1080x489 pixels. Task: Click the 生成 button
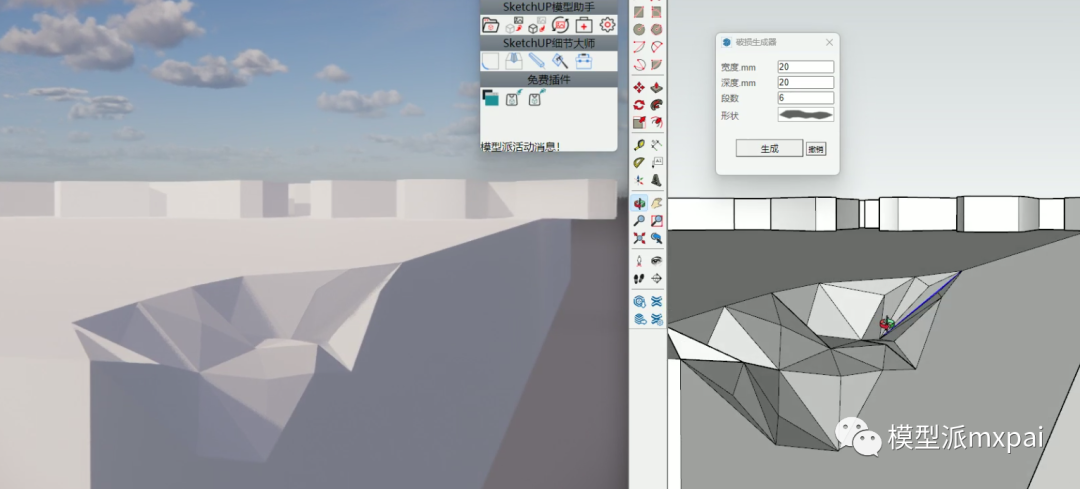769,148
